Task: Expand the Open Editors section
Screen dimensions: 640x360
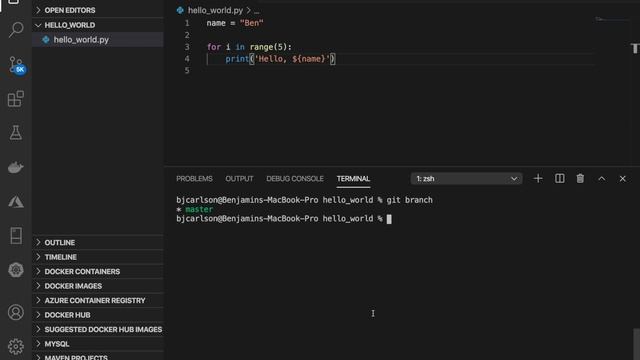Action: [98, 10]
